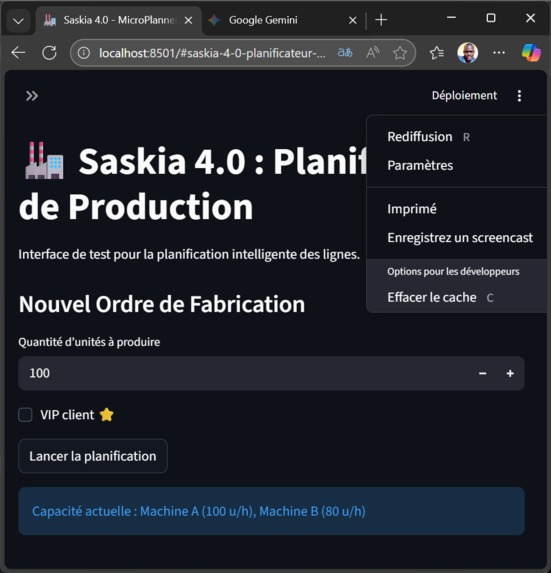Open Paramètres from the menu
The width and height of the screenshot is (551, 573).
457,165
